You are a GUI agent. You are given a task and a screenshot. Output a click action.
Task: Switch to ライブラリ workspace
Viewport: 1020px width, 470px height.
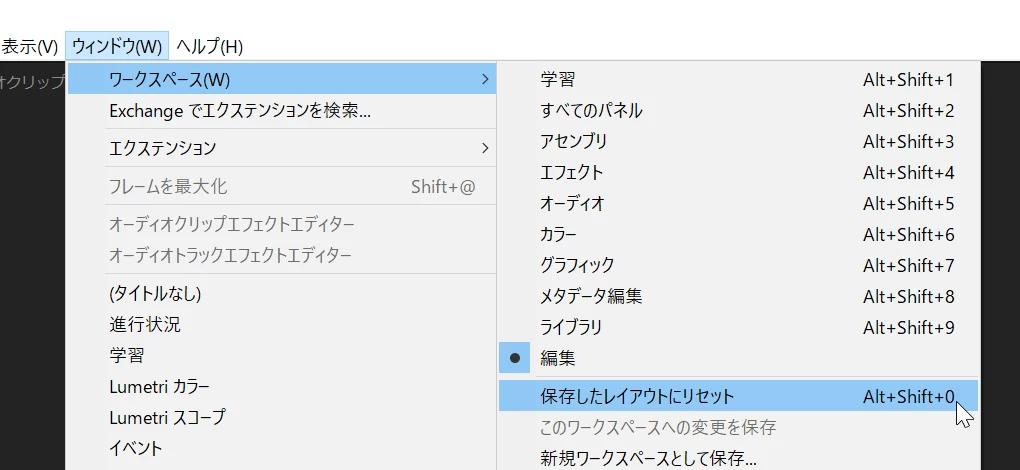(738, 327)
